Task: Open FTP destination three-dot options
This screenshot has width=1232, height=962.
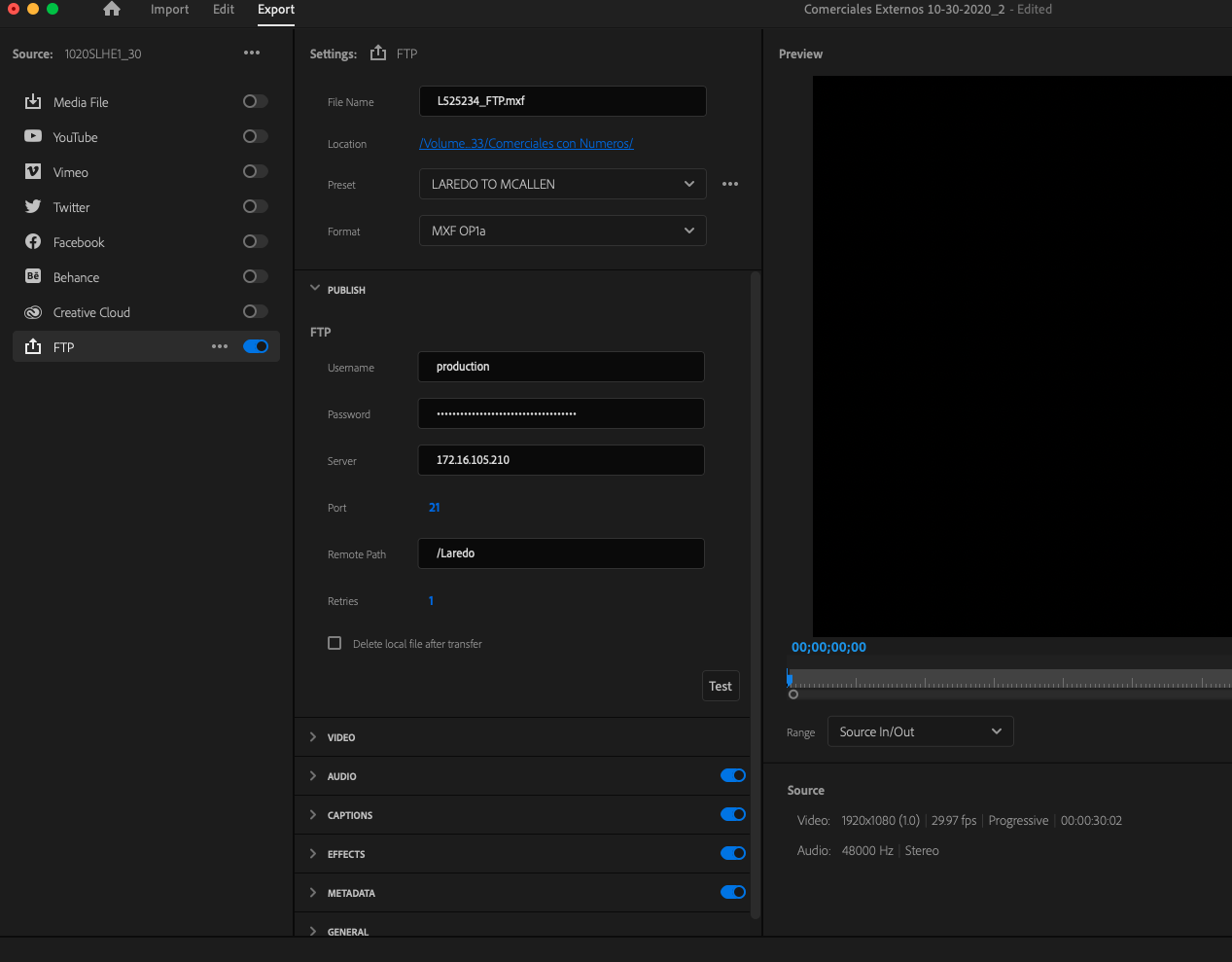Action: pos(220,347)
